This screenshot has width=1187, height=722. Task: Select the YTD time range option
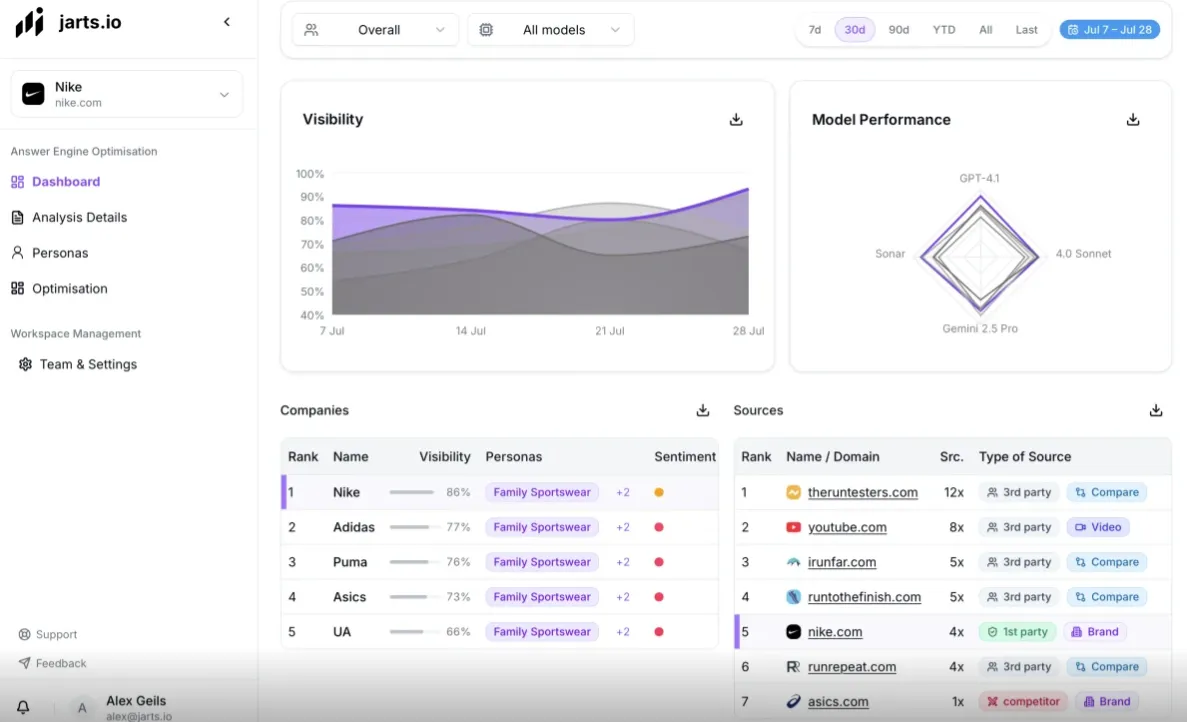944,30
